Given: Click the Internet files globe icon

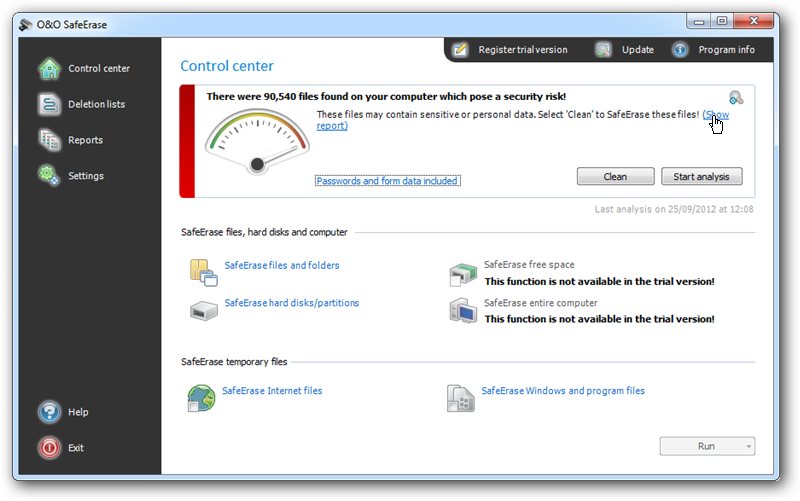Looking at the screenshot, I should 202,398.
